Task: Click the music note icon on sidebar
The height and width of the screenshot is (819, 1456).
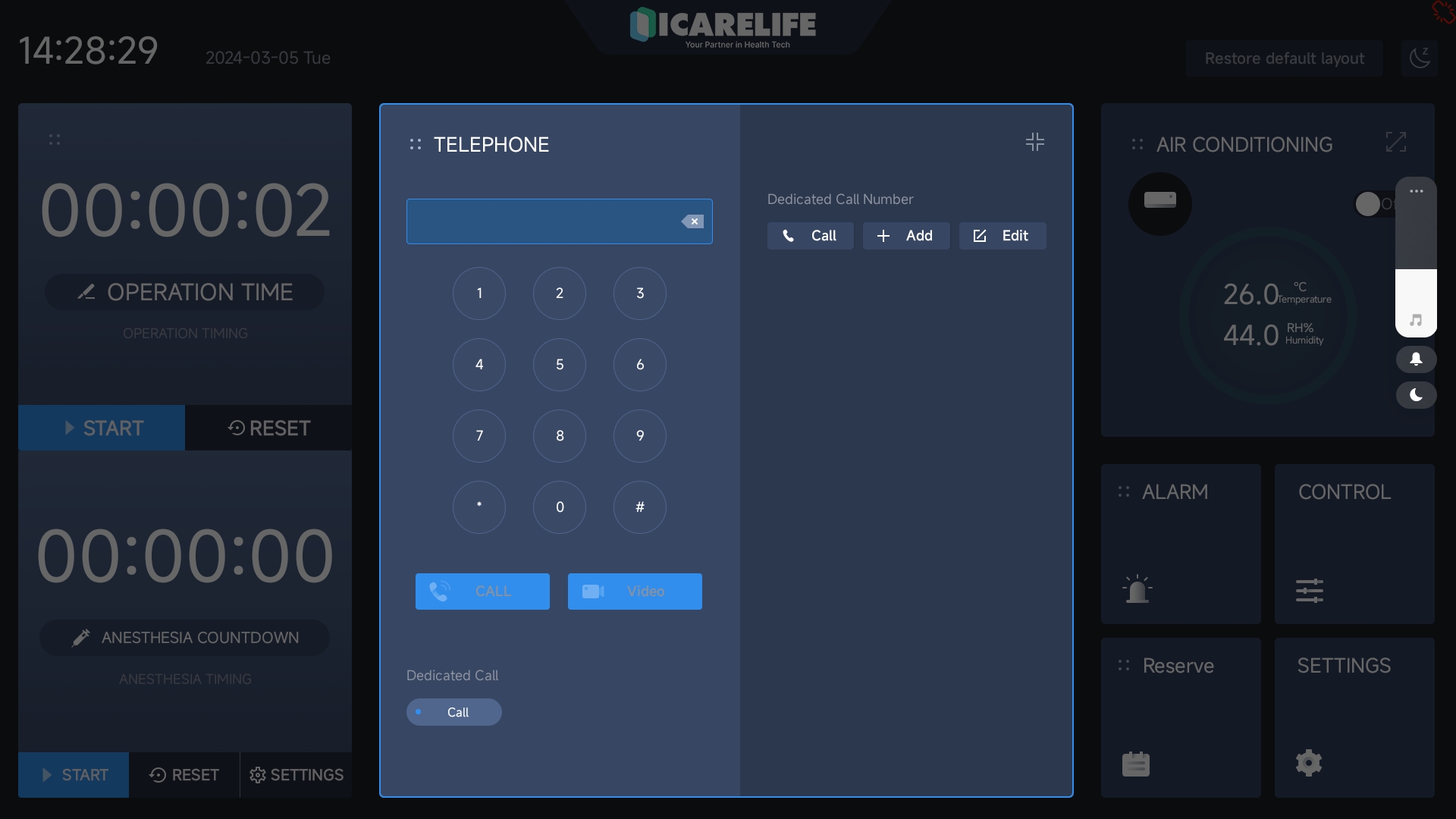Action: click(x=1416, y=320)
